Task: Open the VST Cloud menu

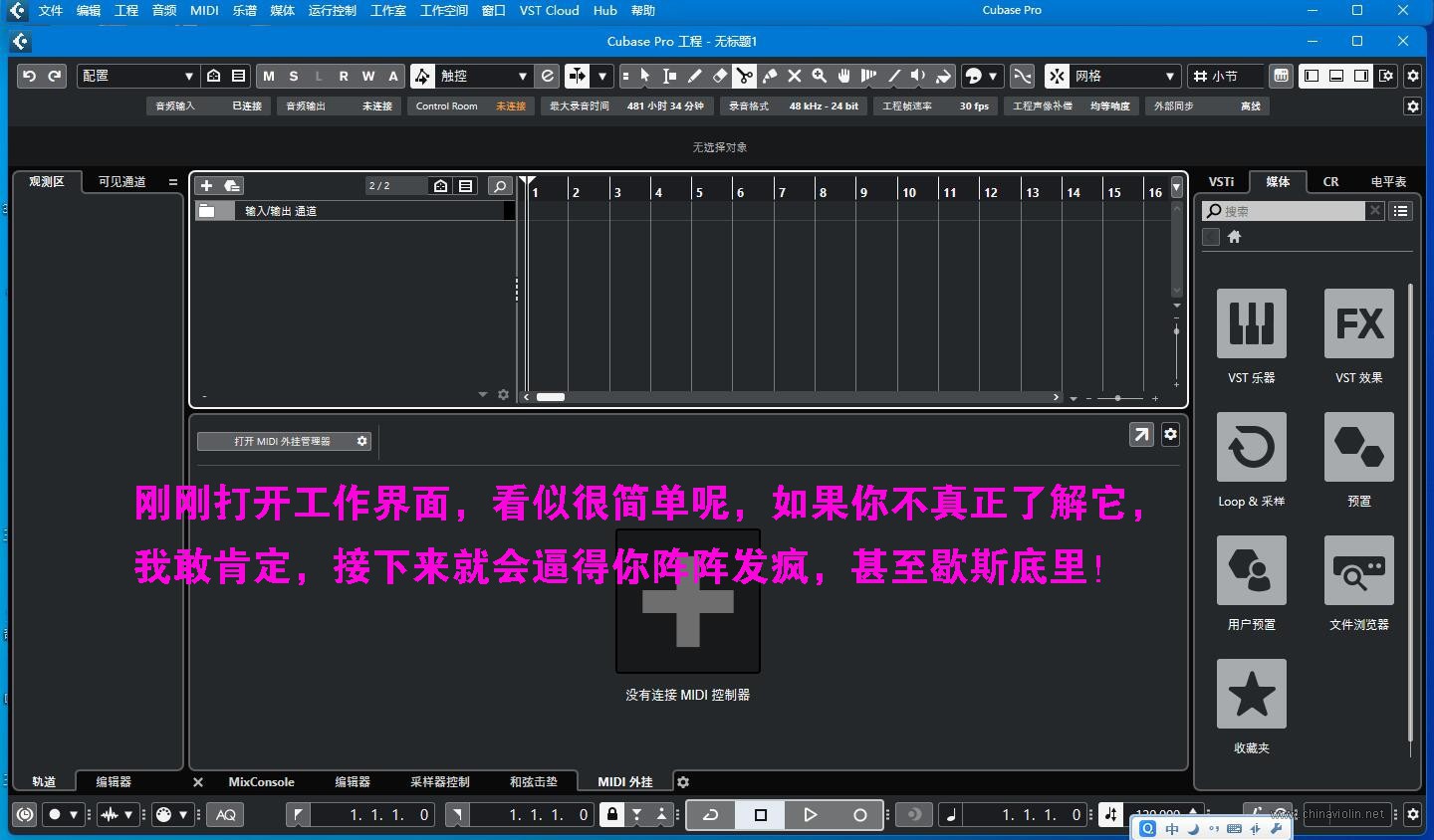Action: click(x=549, y=10)
